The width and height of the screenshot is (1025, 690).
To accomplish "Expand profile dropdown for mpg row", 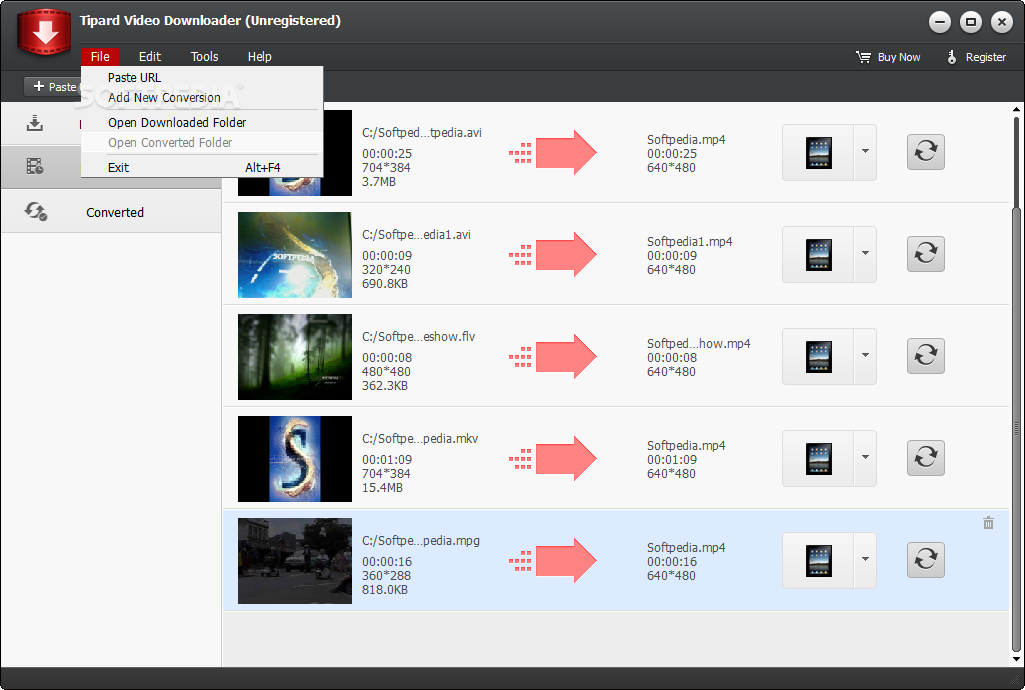I will [865, 560].
